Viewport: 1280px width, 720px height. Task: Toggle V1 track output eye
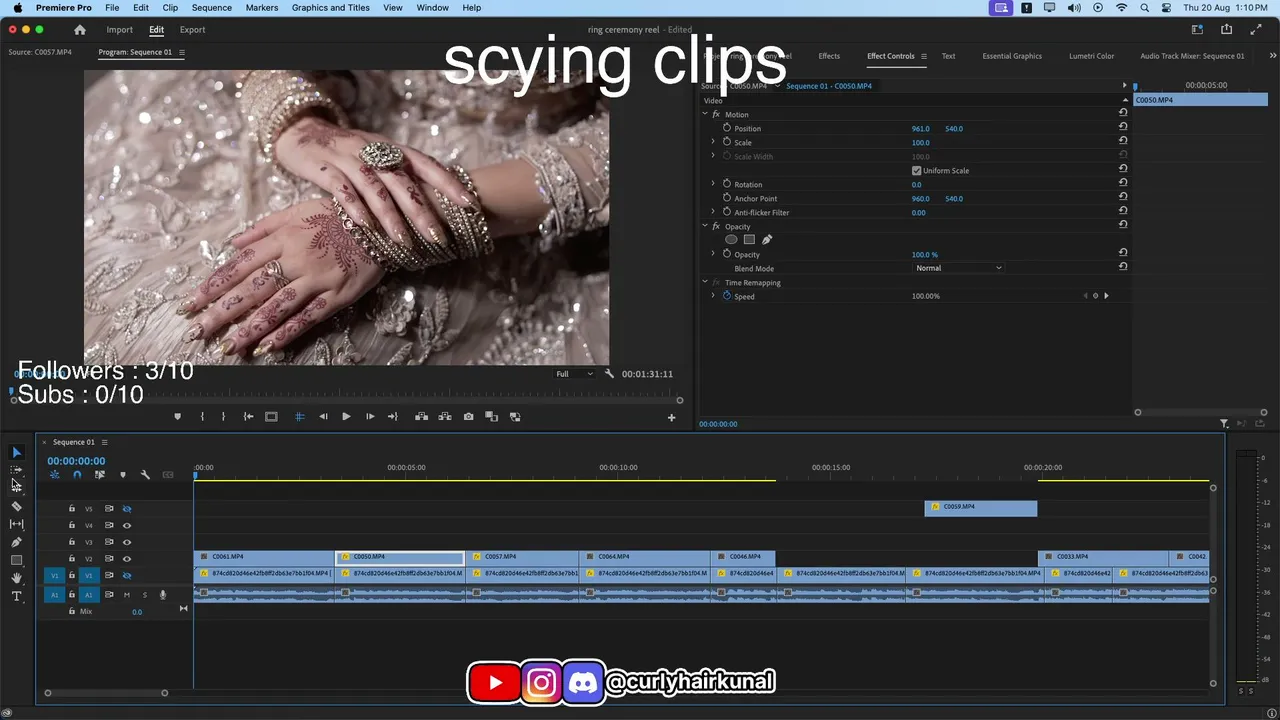(x=127, y=576)
